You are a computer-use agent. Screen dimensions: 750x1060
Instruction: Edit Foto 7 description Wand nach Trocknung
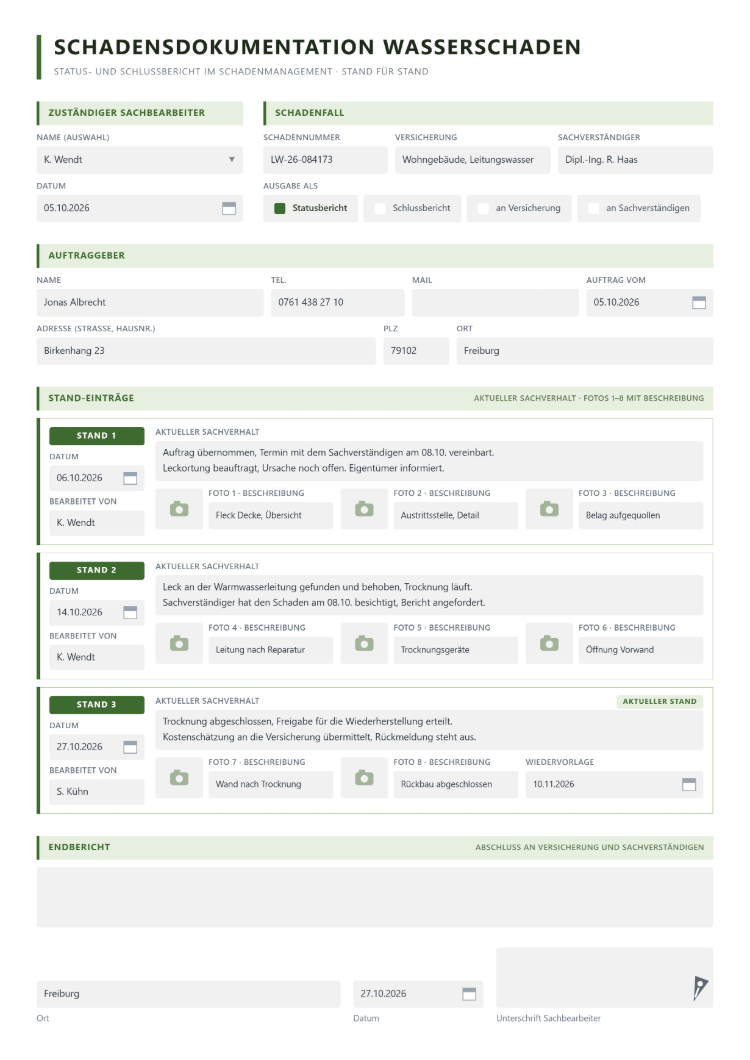pos(271,784)
